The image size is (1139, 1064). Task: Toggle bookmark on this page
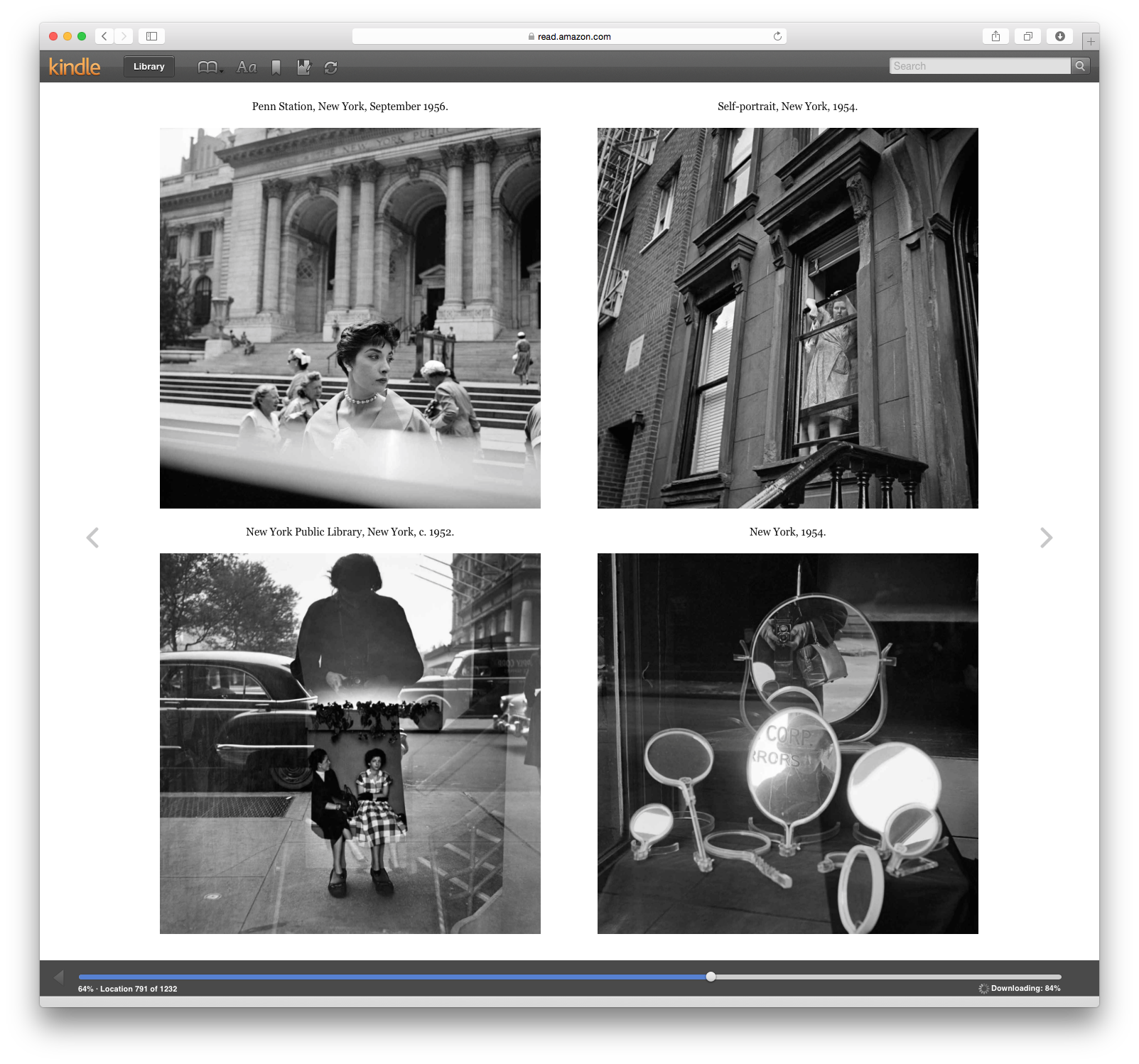coord(276,67)
